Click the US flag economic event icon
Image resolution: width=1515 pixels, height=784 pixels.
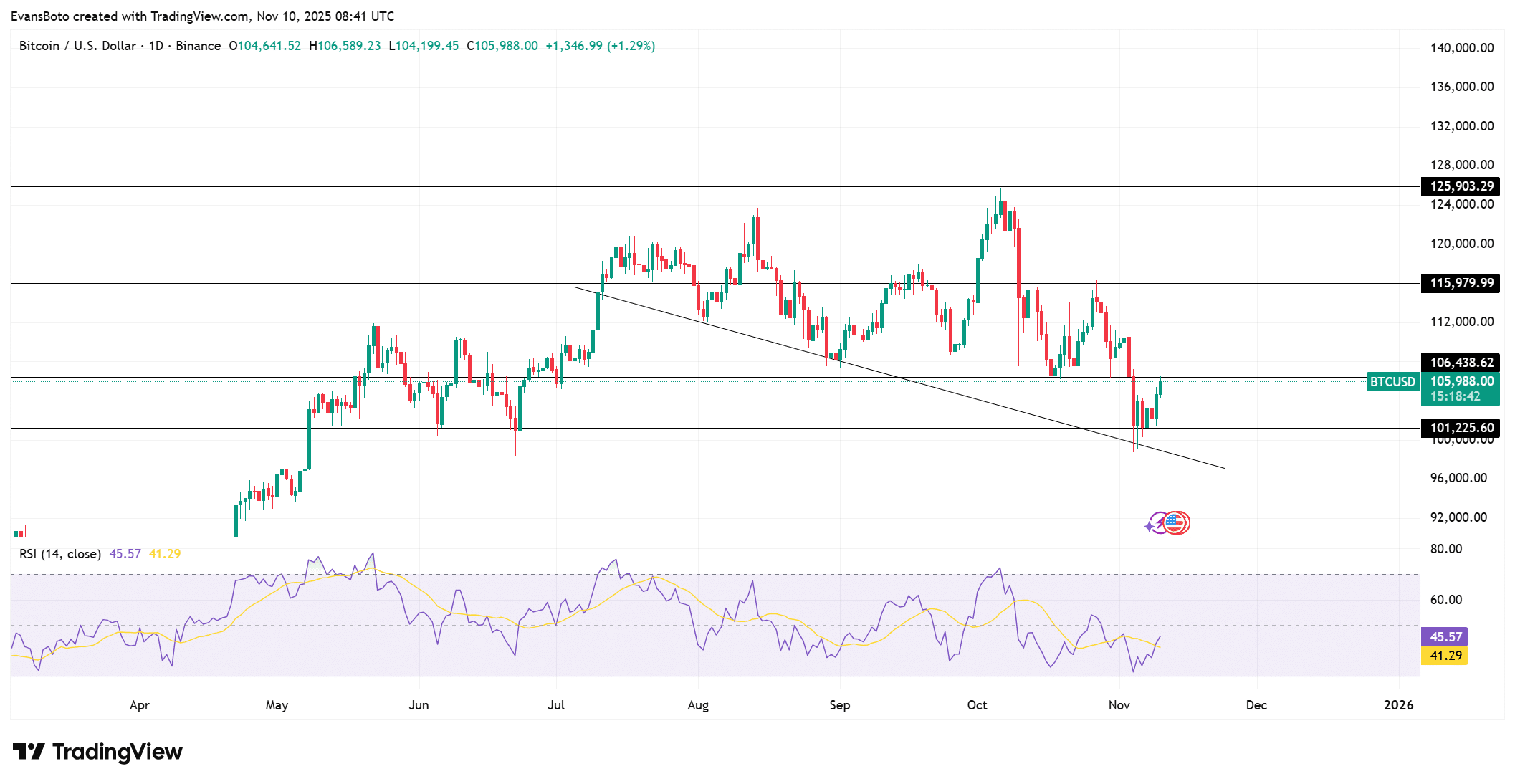[1175, 522]
